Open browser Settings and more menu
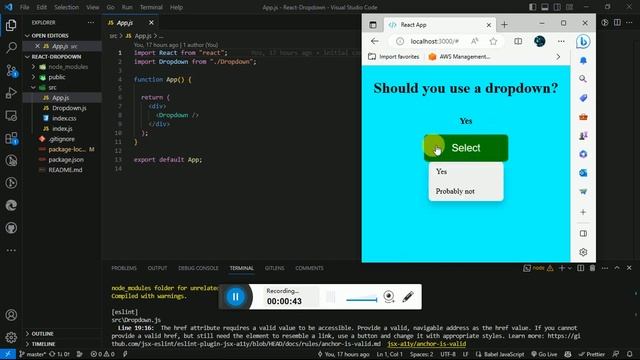640x360 pixels. pos(561,41)
